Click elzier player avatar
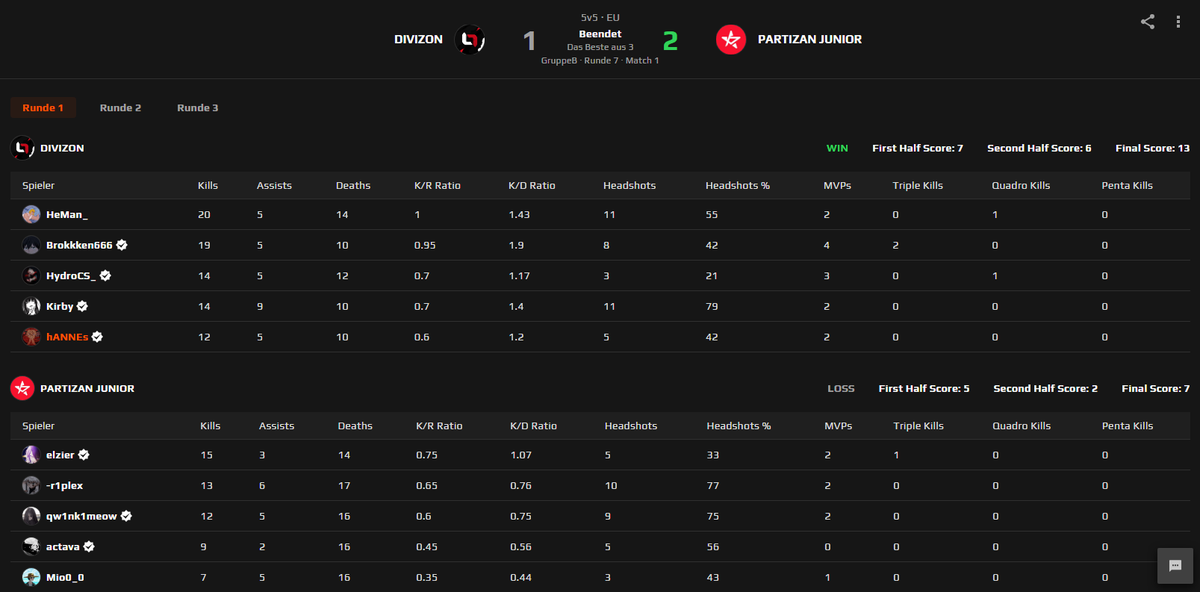 click(31, 455)
